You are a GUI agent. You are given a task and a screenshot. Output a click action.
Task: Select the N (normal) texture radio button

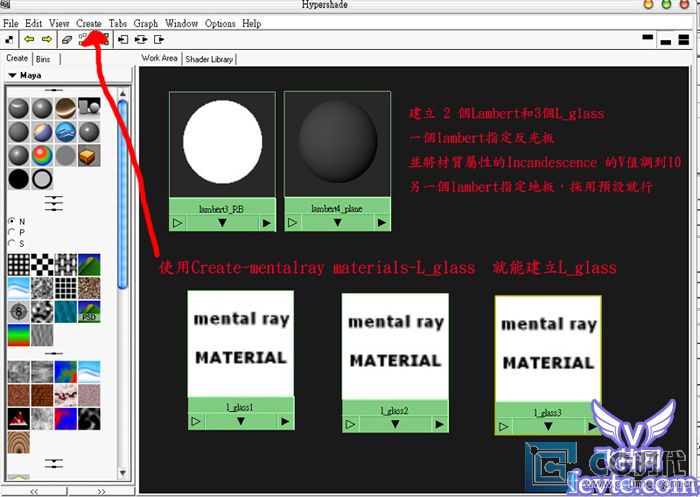point(12,221)
